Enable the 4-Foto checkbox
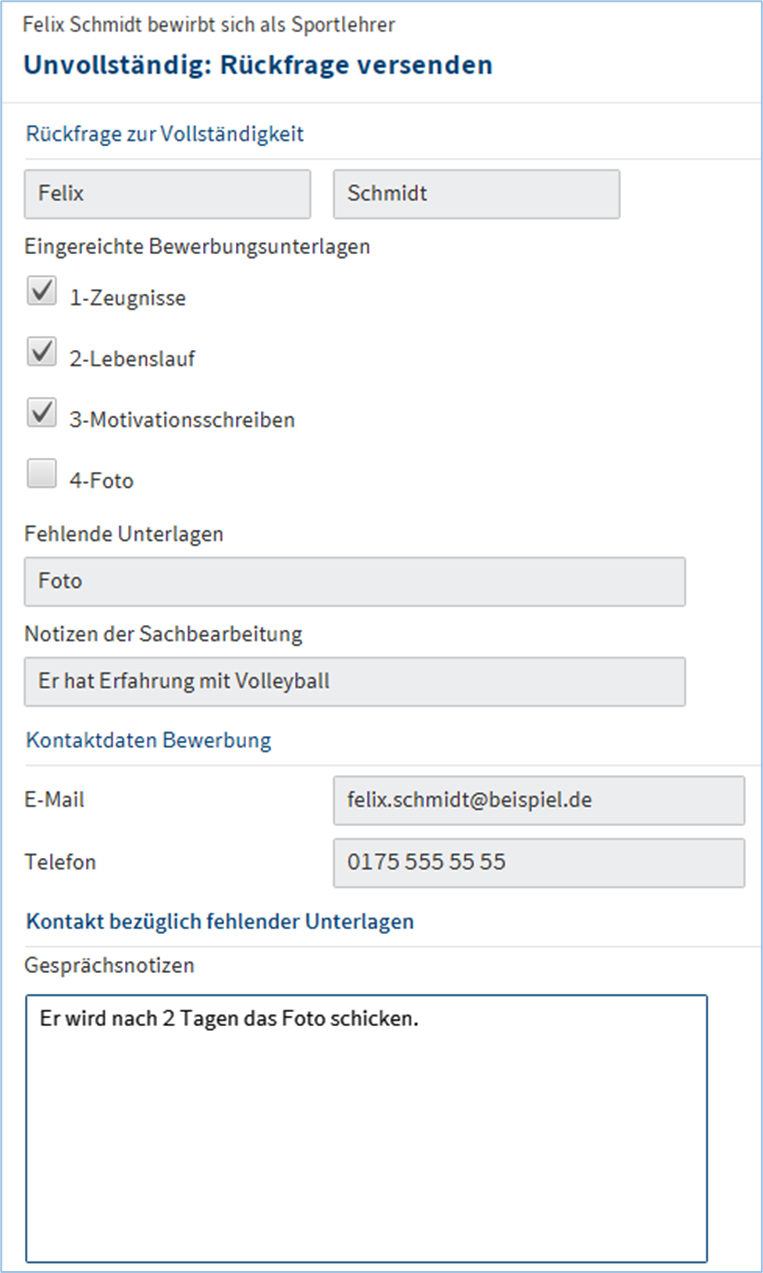Screen dimensions: 763x1273 [x=41, y=475]
